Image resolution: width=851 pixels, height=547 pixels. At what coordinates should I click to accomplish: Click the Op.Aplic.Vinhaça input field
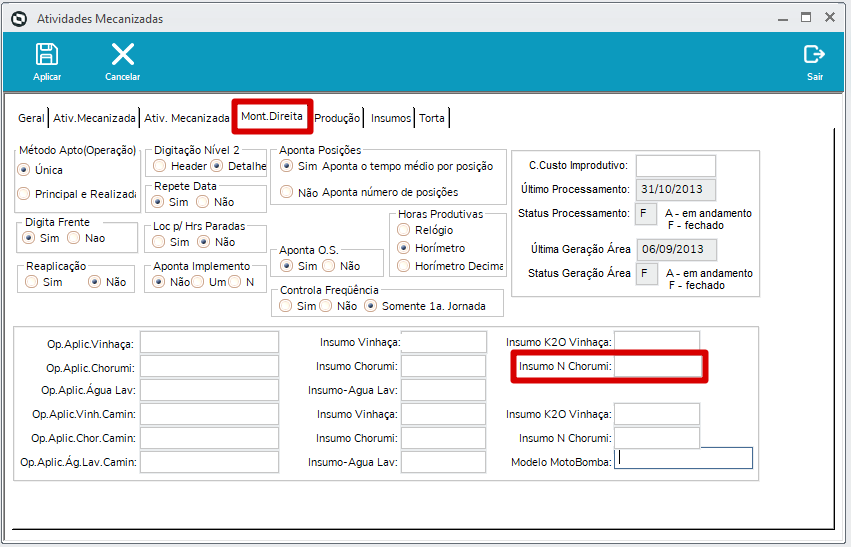coord(209,342)
